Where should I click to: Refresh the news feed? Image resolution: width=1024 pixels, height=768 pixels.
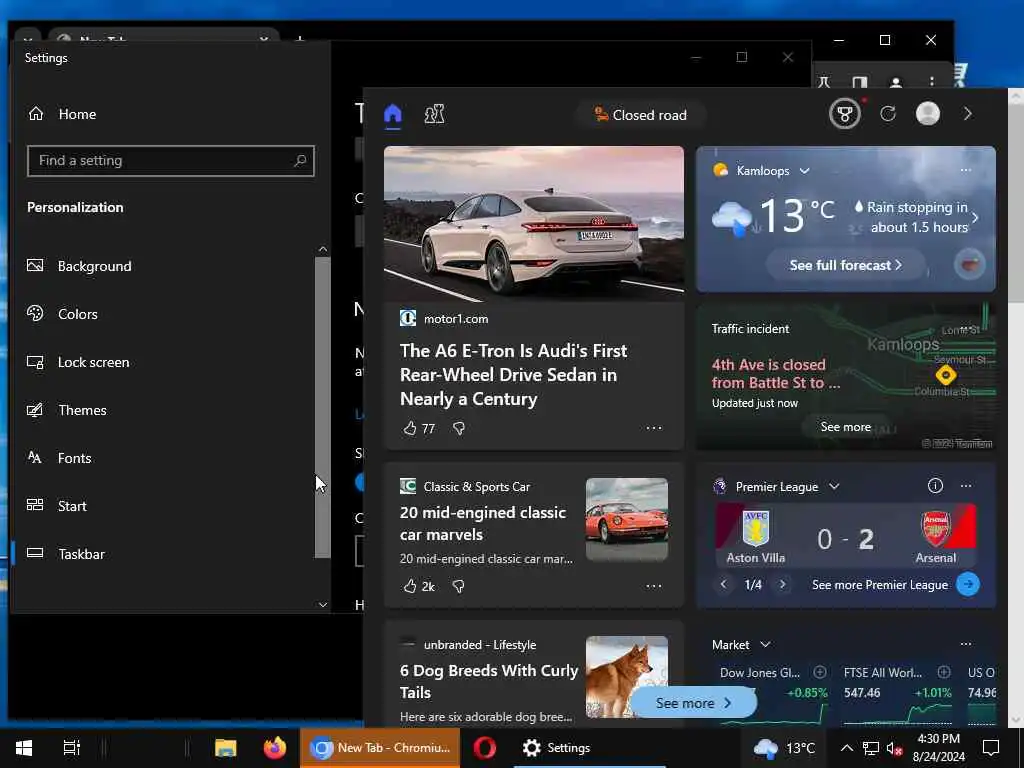[x=888, y=114]
